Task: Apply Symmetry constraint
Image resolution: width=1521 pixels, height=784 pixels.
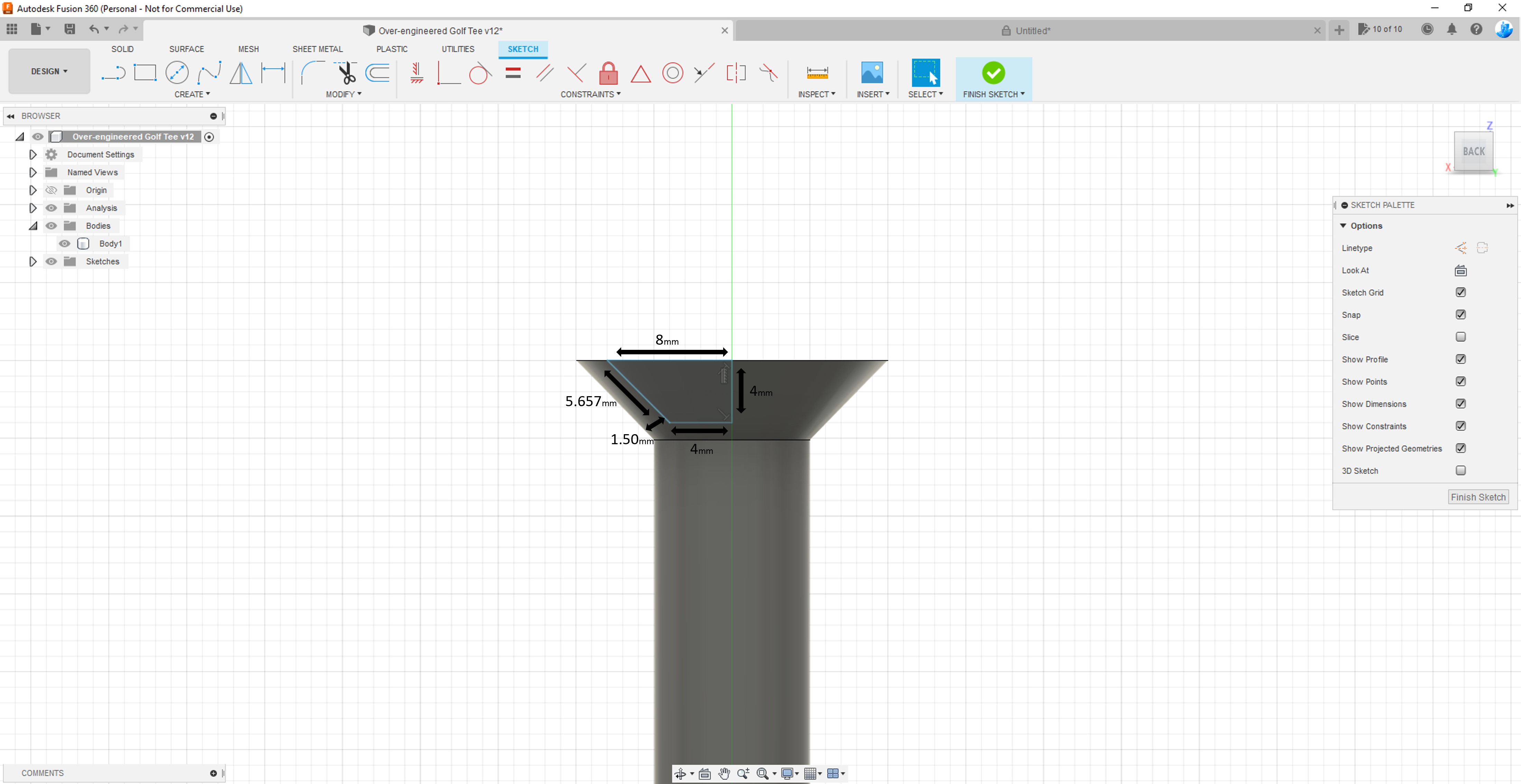Action: click(x=736, y=73)
